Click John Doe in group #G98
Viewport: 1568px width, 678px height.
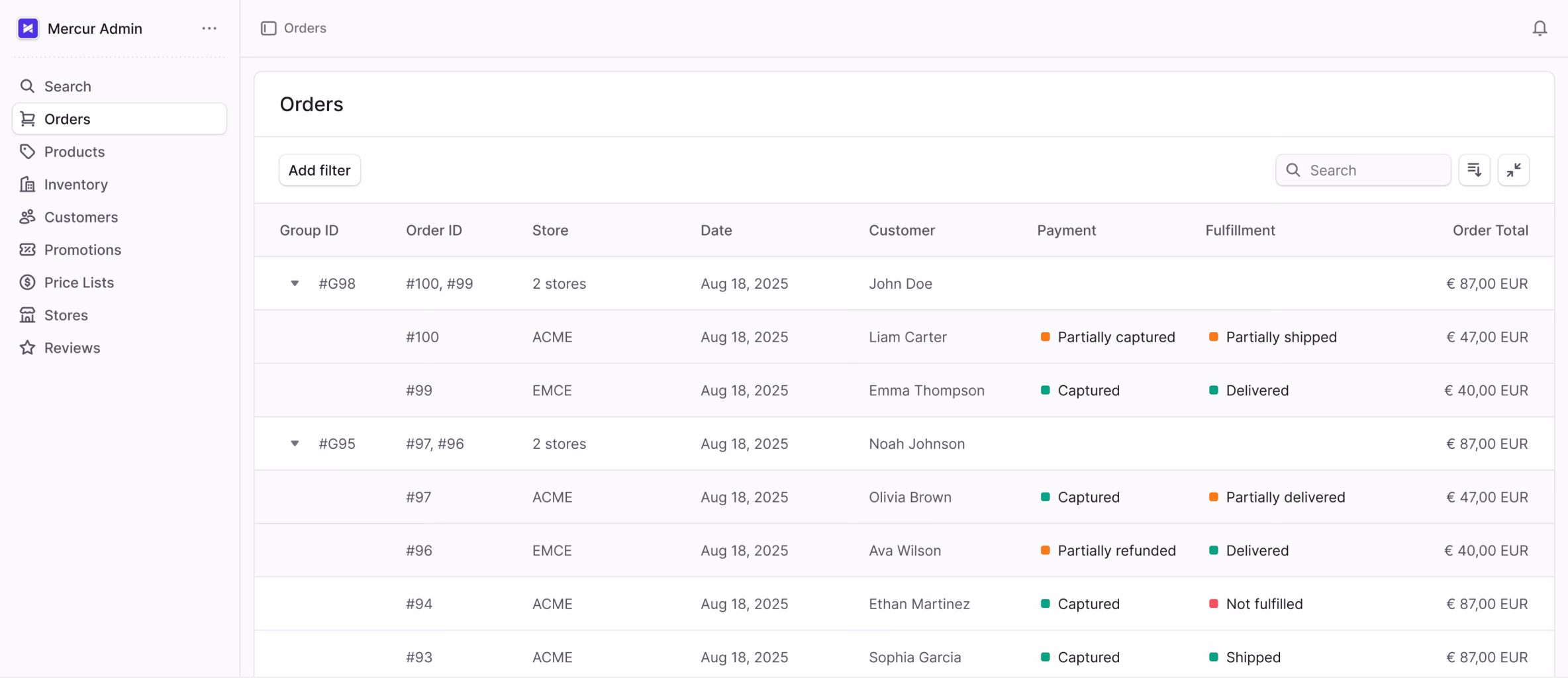click(x=900, y=283)
